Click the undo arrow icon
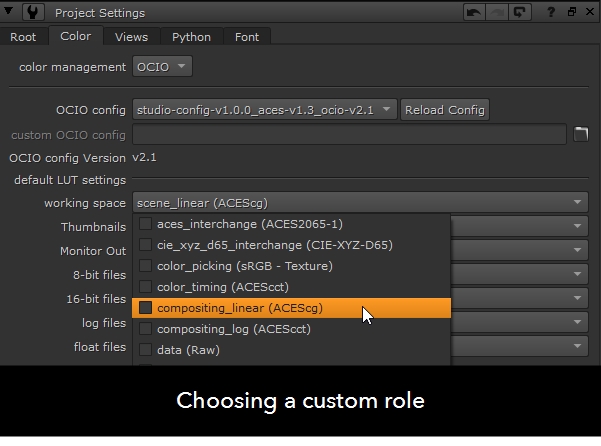601x446 pixels. pos(476,13)
